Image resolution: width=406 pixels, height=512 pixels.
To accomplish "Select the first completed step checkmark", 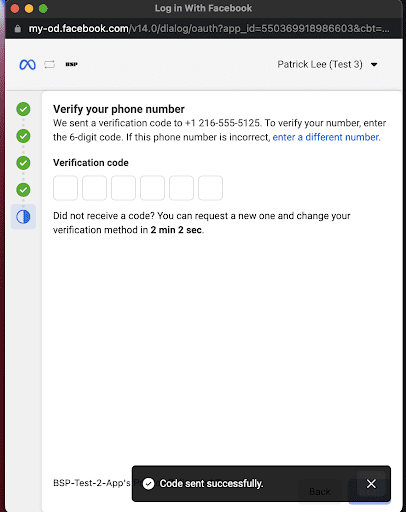I will coord(23,109).
